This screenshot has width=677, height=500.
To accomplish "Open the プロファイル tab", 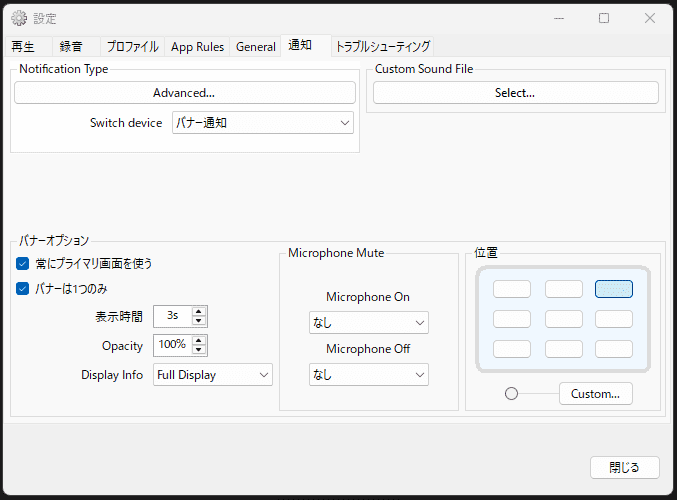I will tap(132, 47).
